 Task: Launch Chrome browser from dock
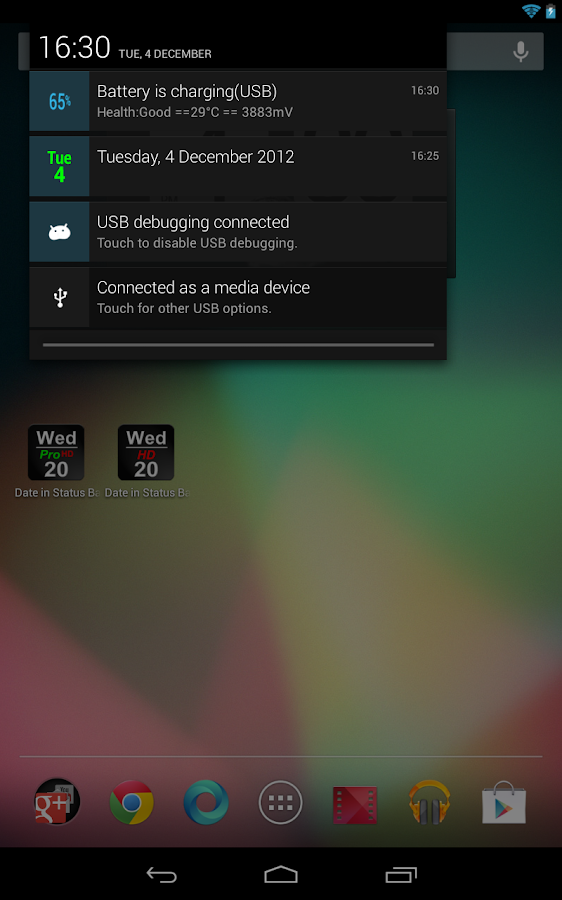click(131, 802)
